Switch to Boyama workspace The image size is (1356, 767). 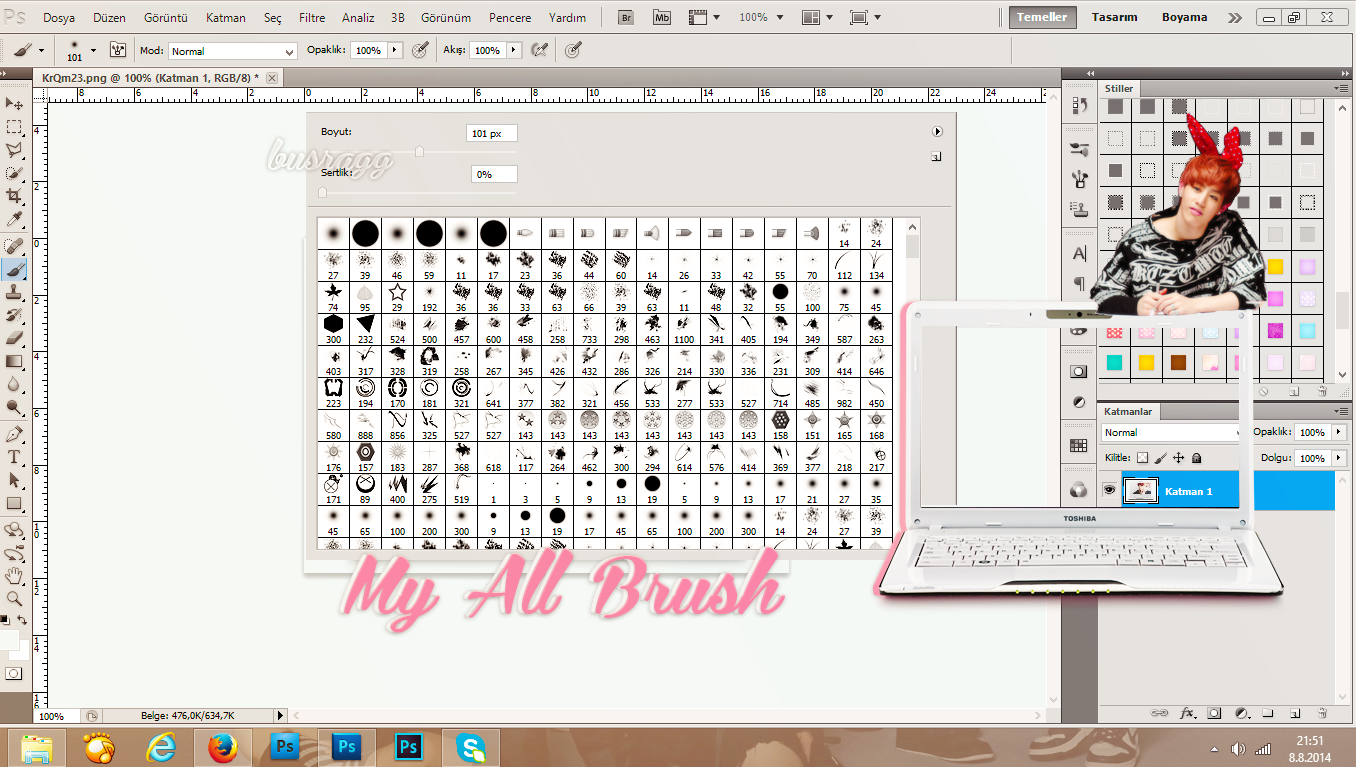coord(1184,17)
